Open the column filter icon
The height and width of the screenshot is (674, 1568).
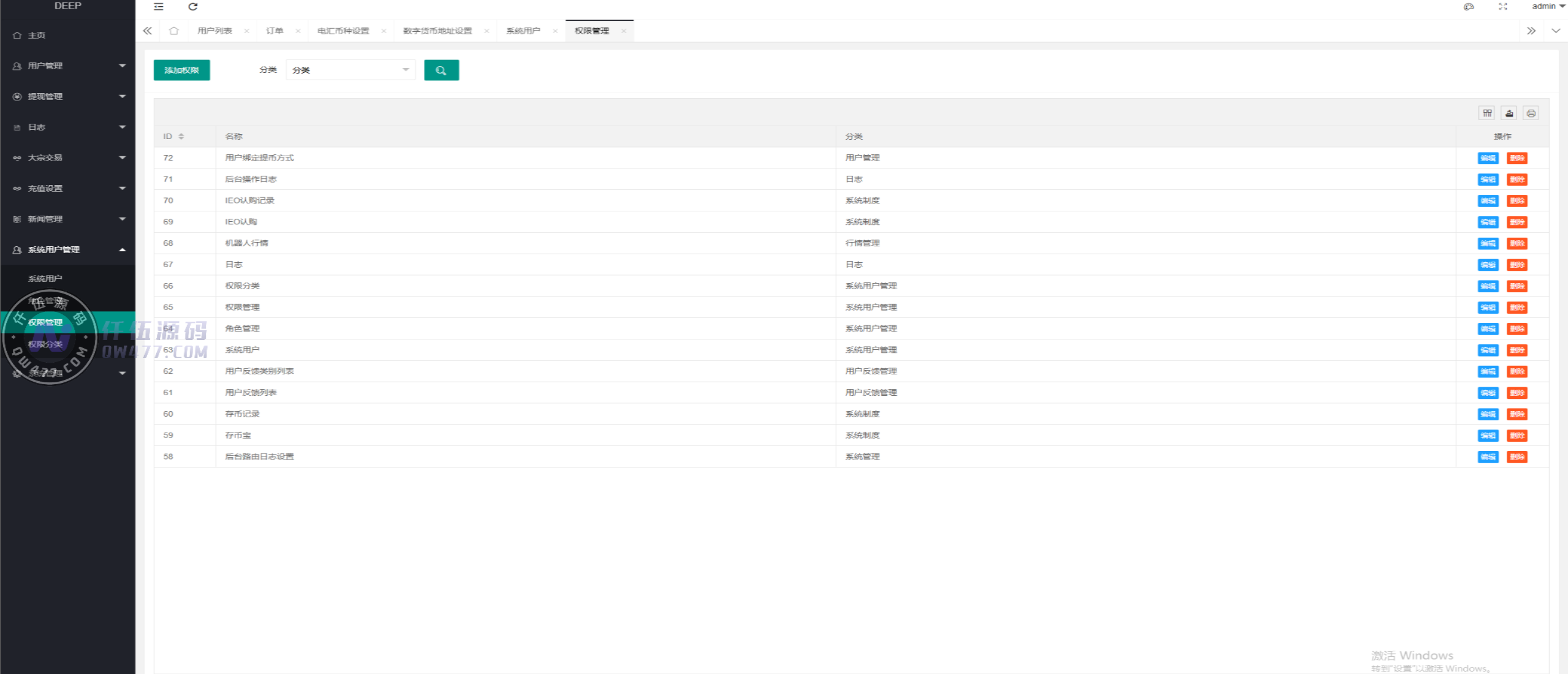click(x=1487, y=113)
